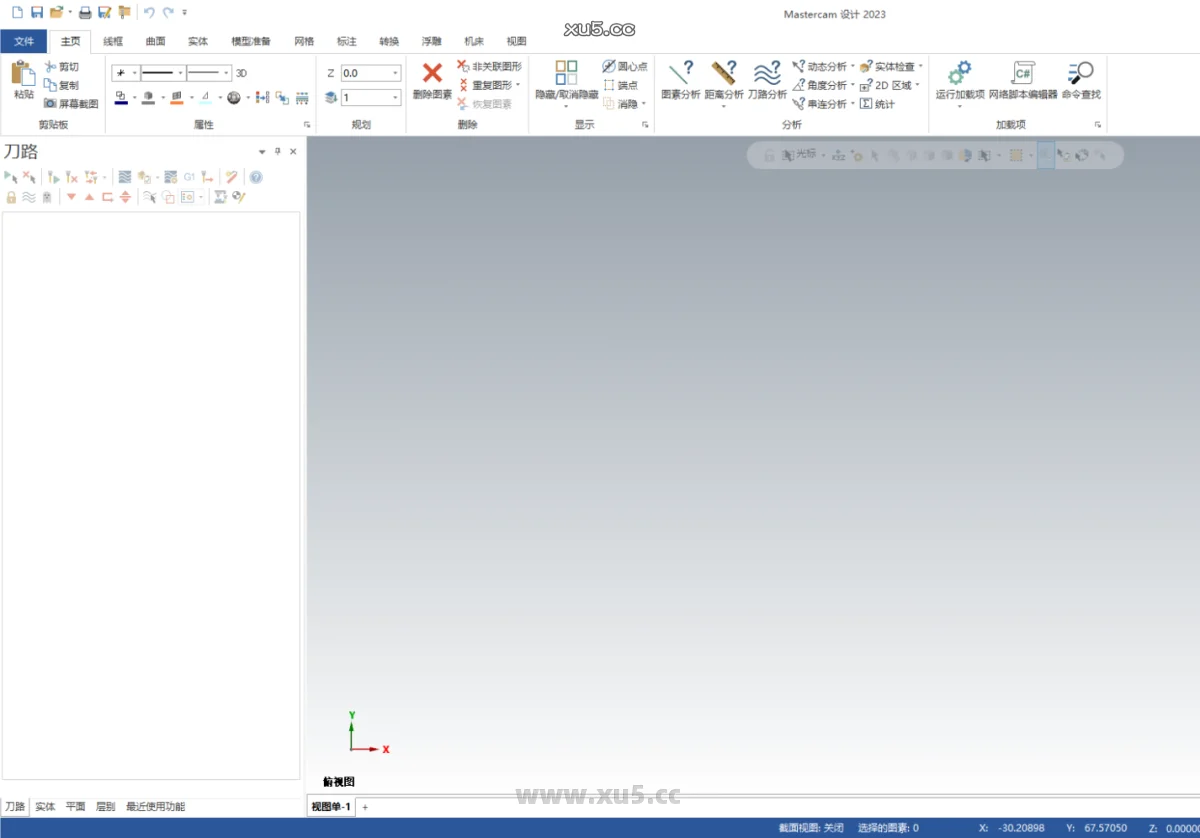Open the level number dropdown
This screenshot has height=838, width=1200.
coord(395,96)
